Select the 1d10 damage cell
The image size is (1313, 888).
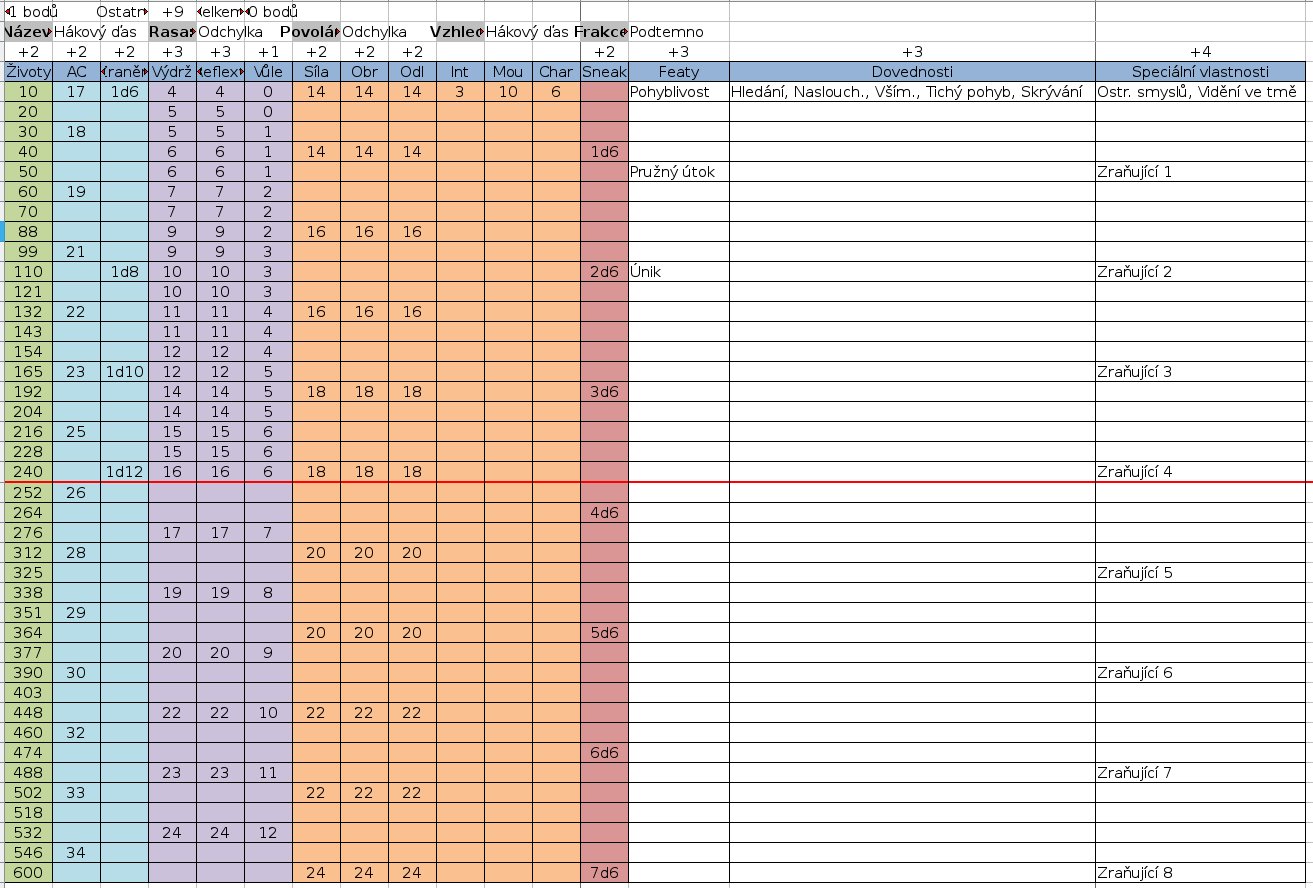(x=124, y=372)
